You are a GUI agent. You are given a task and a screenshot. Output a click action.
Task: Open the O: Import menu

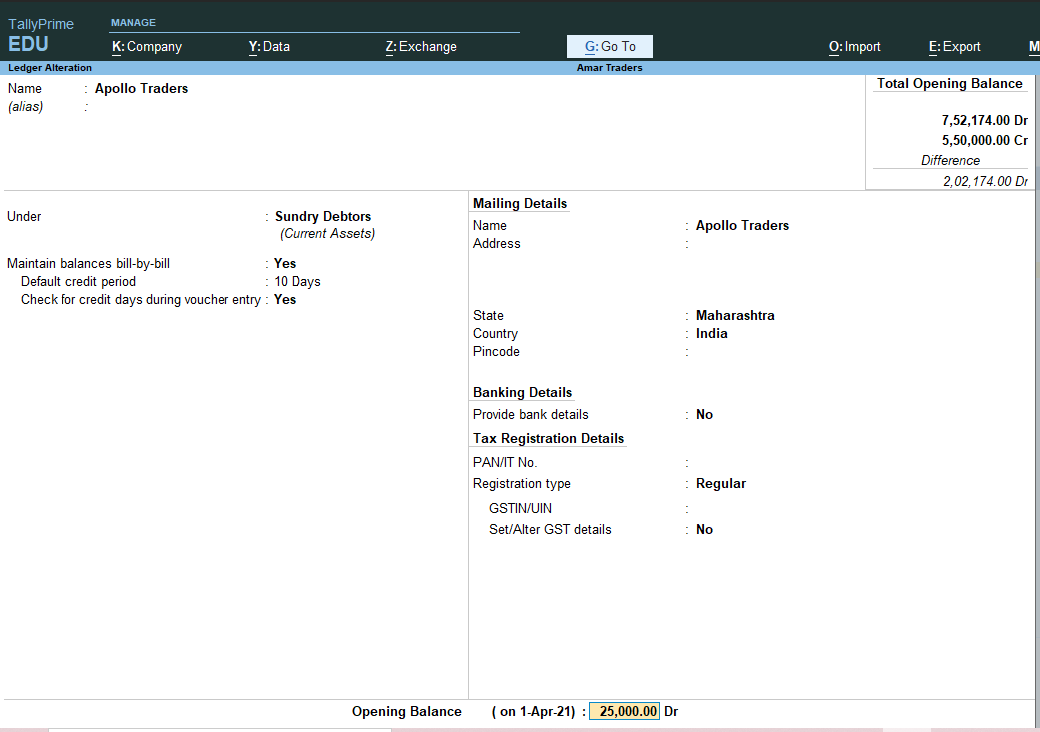[x=854, y=46]
